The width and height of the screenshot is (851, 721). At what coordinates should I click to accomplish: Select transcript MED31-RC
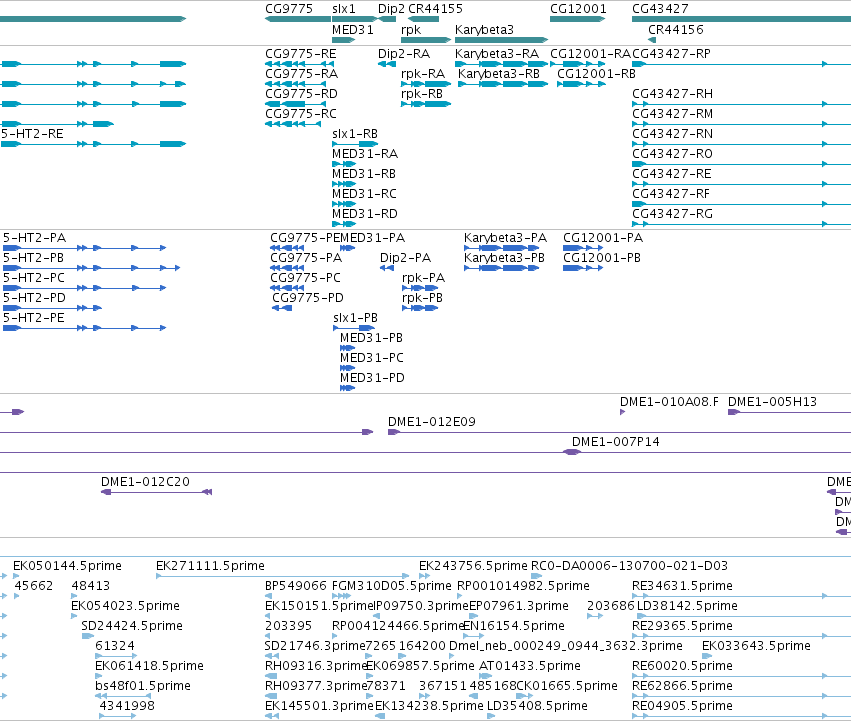[x=364, y=194]
